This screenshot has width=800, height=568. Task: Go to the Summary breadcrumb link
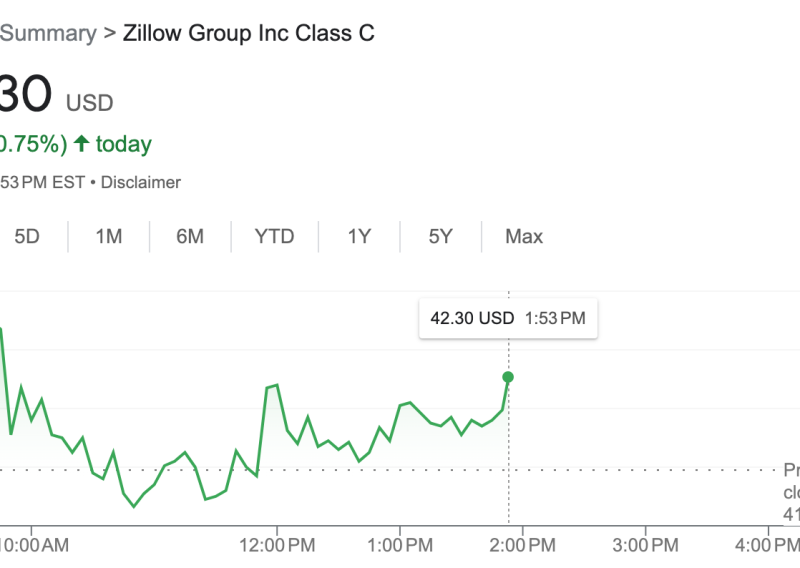point(47,33)
